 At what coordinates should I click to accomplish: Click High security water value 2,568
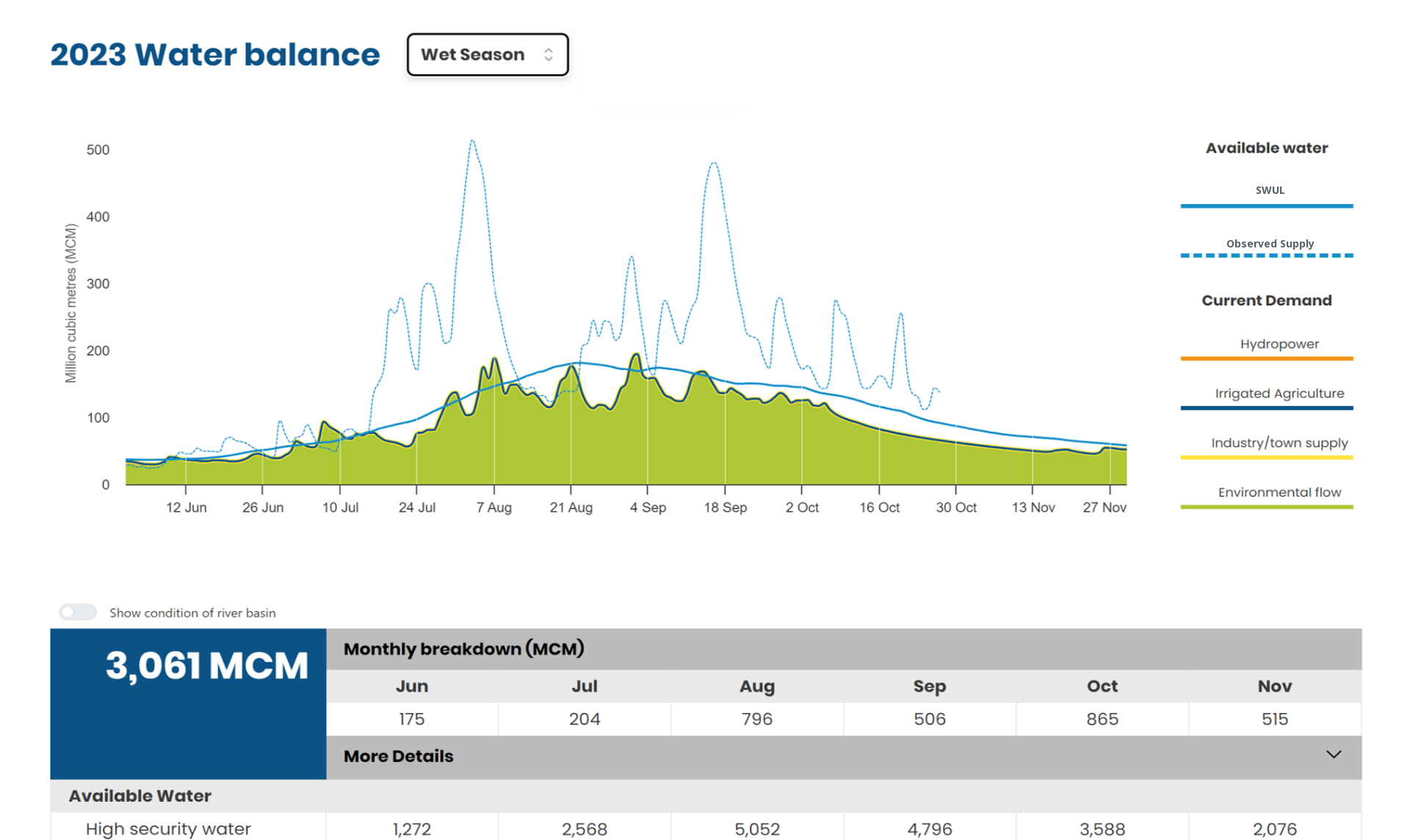click(585, 830)
